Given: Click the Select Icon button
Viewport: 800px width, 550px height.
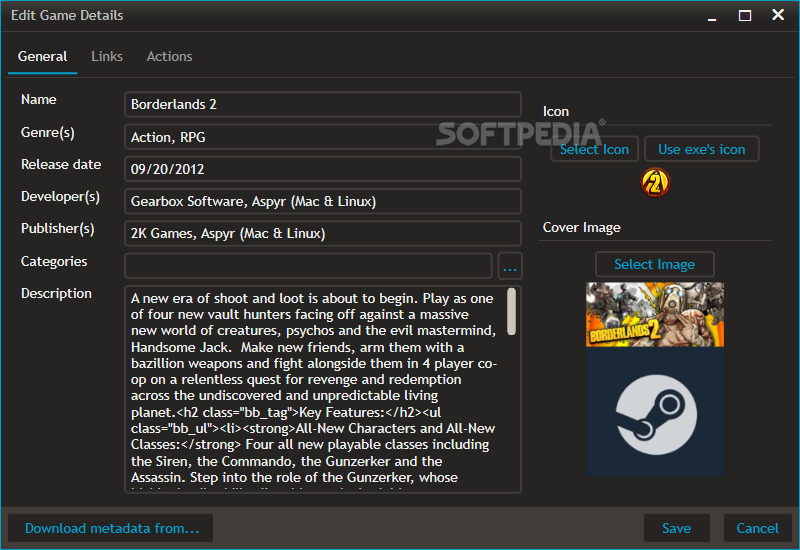Looking at the screenshot, I should 594,149.
